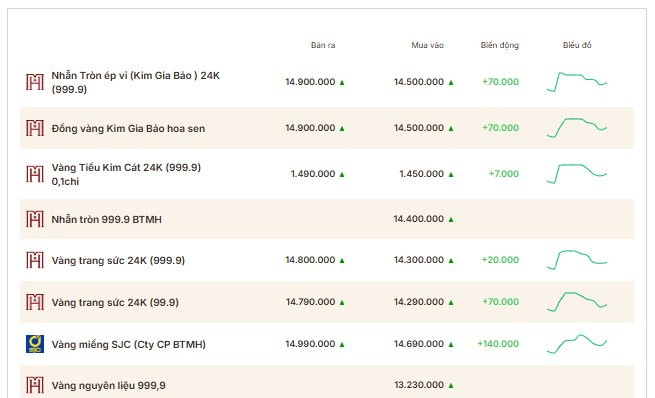Click the logo next to Vàng Tiểu Kim Cát
The width and height of the screenshot is (655, 398).
[35, 174]
